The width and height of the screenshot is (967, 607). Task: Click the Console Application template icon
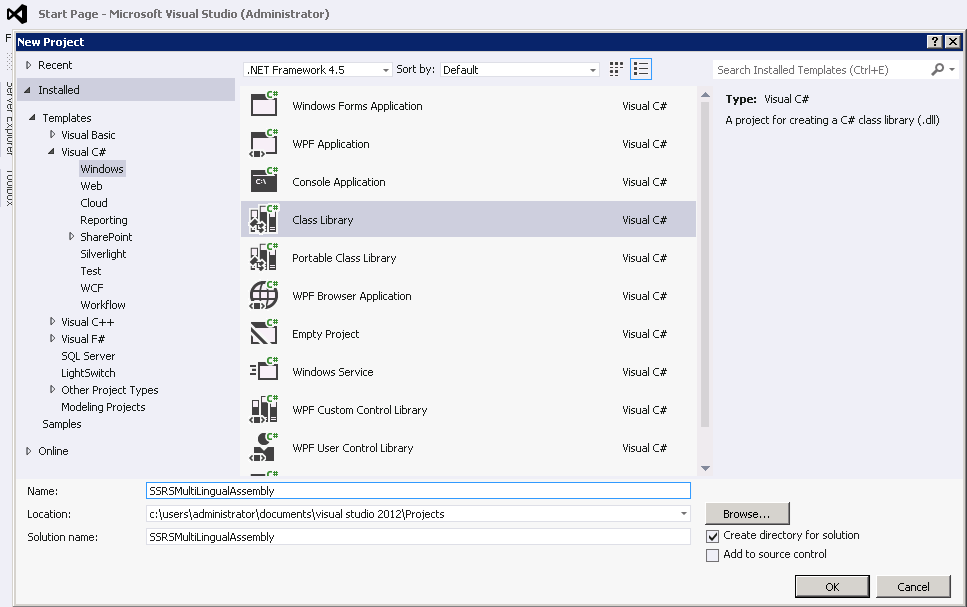point(264,181)
